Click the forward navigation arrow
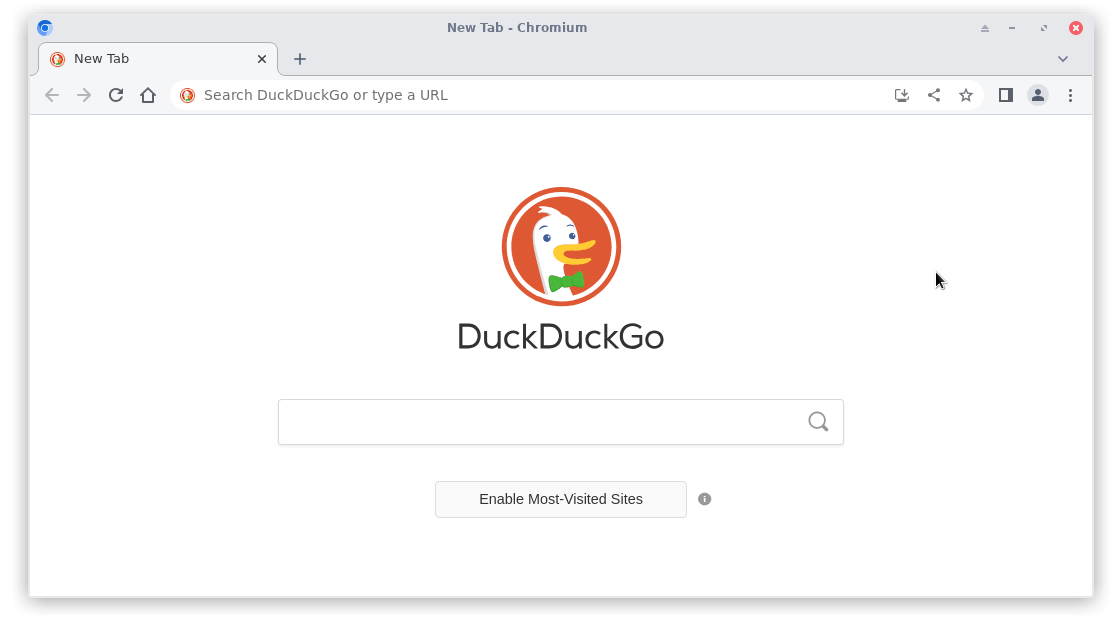This screenshot has height=630, width=1120. [84, 95]
